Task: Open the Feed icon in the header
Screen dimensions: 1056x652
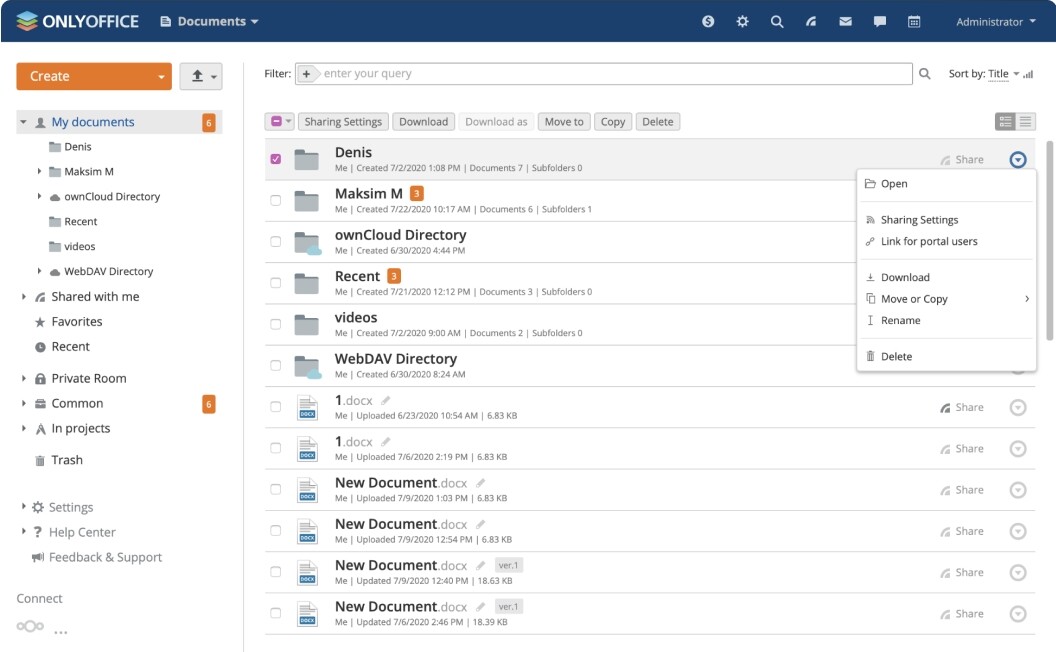Action: [x=810, y=20]
